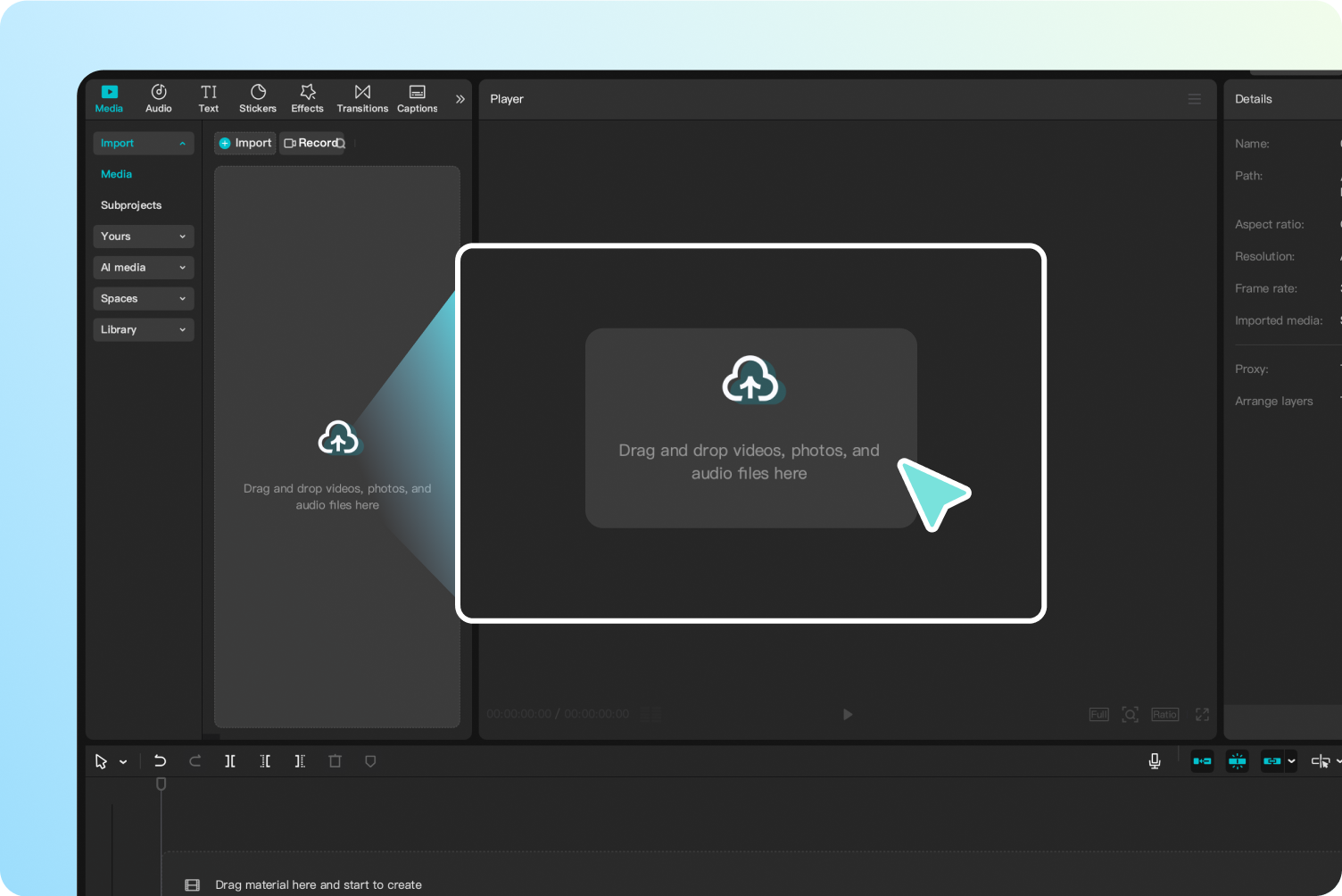This screenshot has height=896, width=1342.
Task: Click the Player panel title
Action: [507, 99]
